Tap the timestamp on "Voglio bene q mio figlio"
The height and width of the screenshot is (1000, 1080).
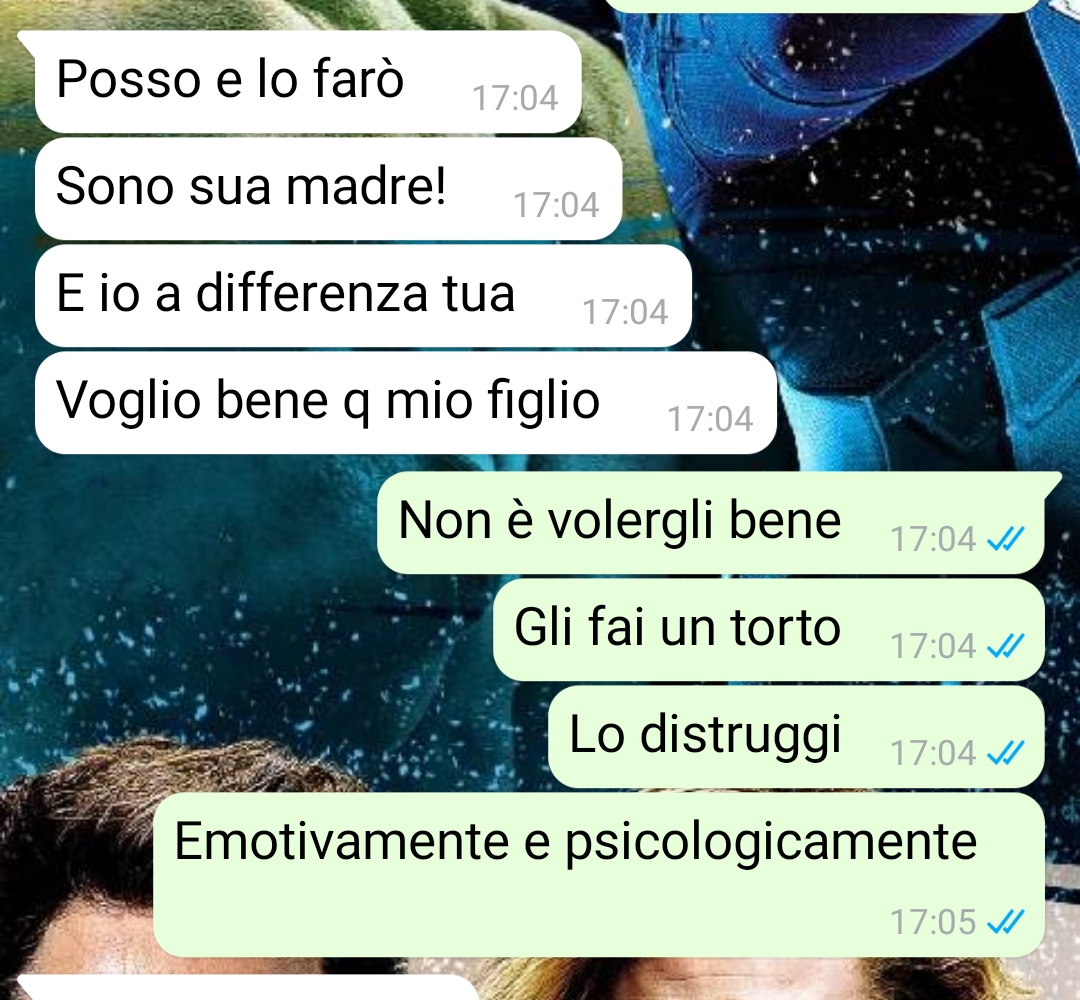[710, 419]
